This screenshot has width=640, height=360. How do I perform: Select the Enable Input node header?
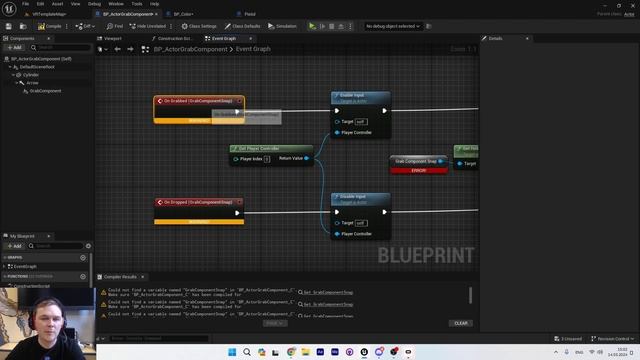[360, 98]
